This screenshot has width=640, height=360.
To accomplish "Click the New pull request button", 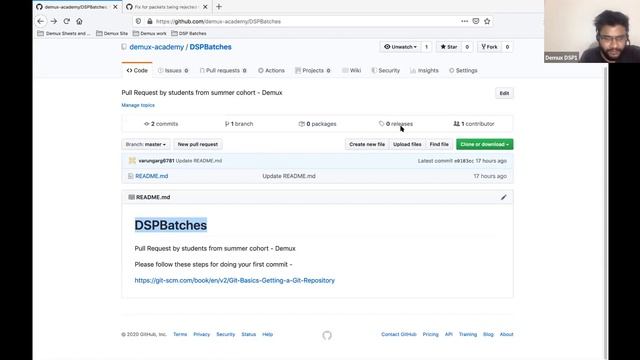I will tap(198, 144).
